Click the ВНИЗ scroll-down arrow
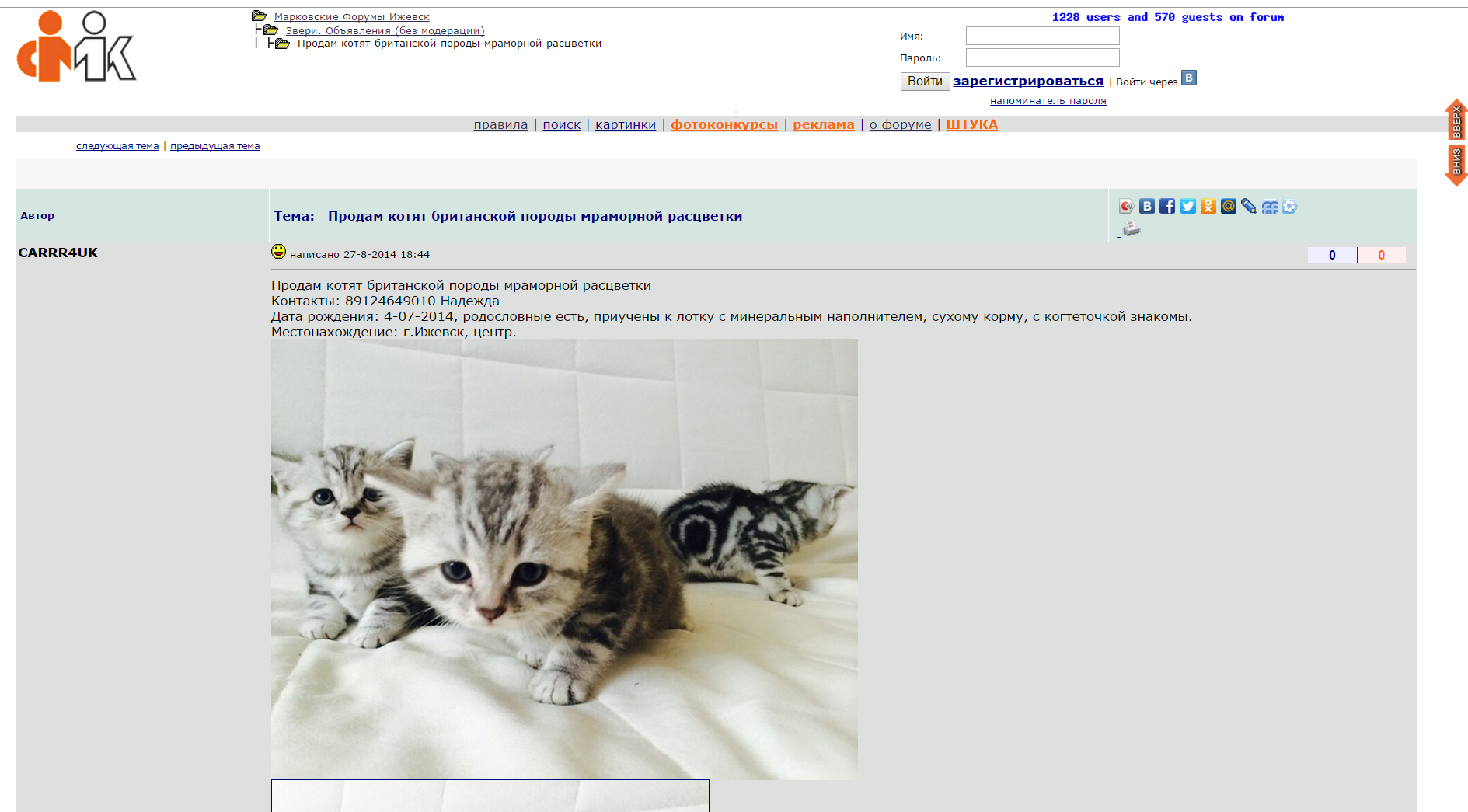Viewport: 1468px width, 812px height. tap(1456, 166)
